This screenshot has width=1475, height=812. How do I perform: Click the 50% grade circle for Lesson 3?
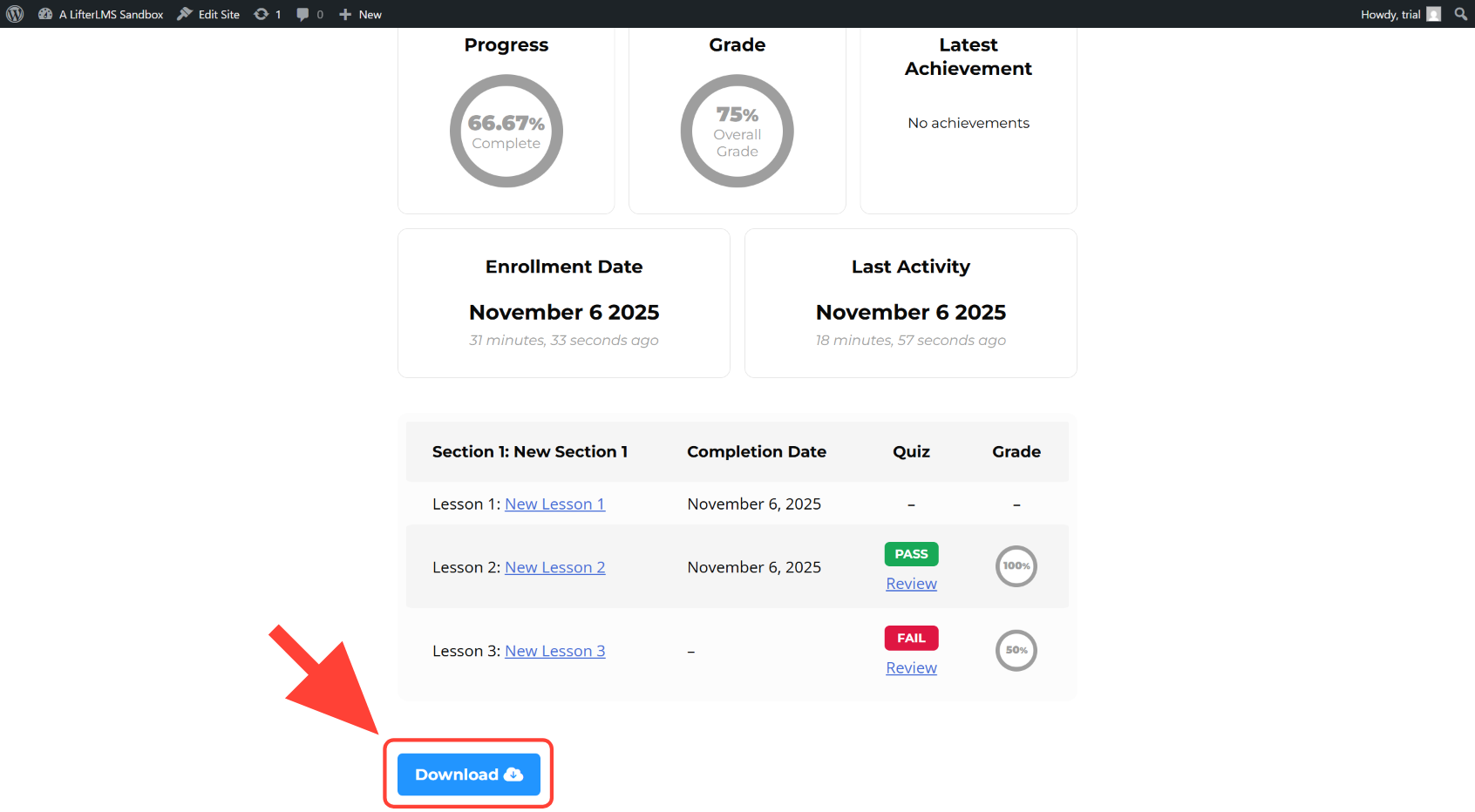click(x=1016, y=650)
